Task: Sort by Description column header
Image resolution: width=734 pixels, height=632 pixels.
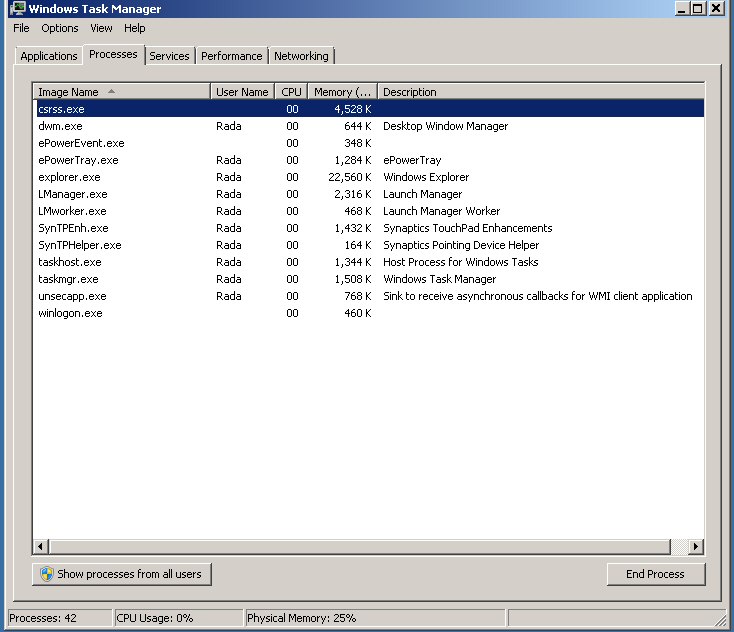Action: pos(541,92)
